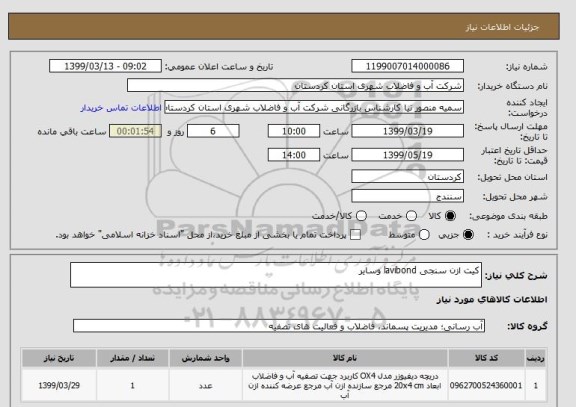Click the general description field کیت ازن سنجی
Image resolution: width=576 pixels, height=407 pixels.
click(x=276, y=275)
